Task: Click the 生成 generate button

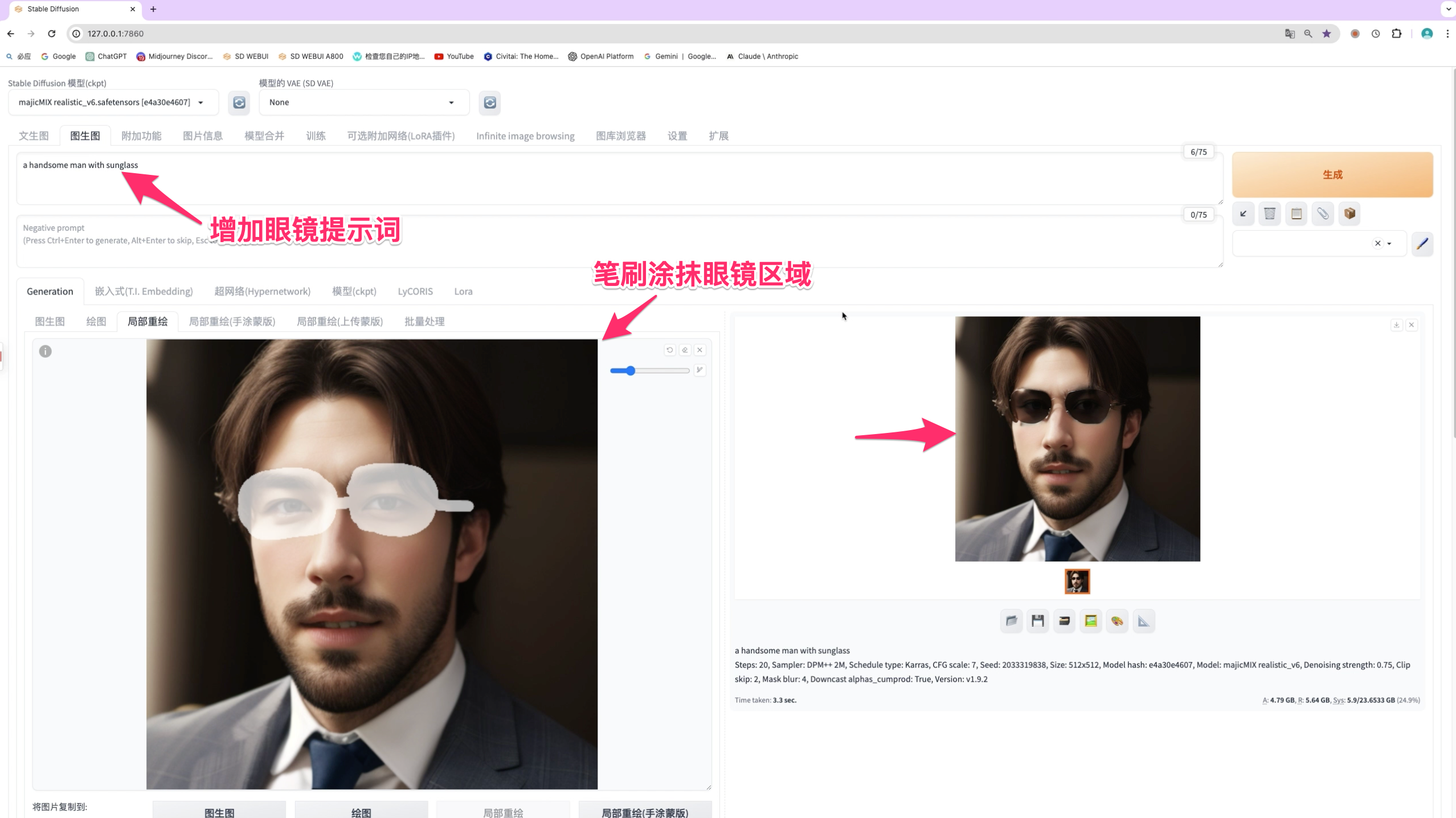Action: 1332,174
